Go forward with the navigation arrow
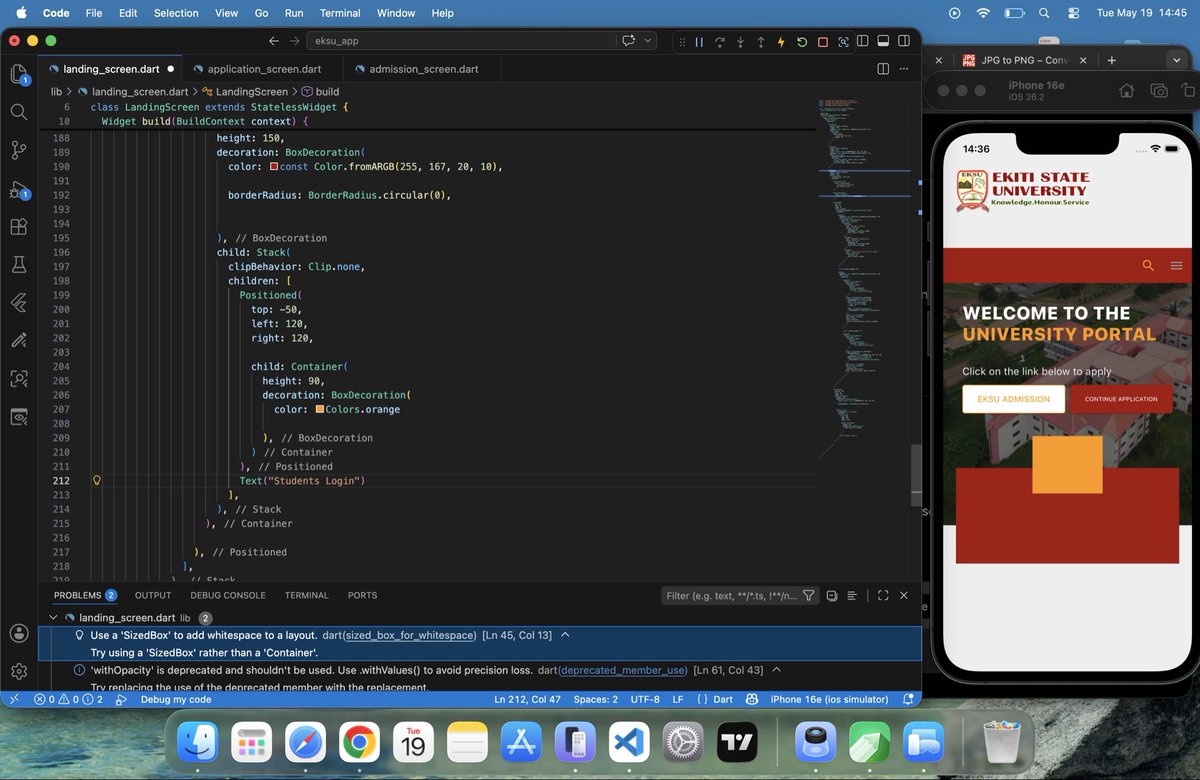This screenshot has width=1200, height=780. point(294,41)
